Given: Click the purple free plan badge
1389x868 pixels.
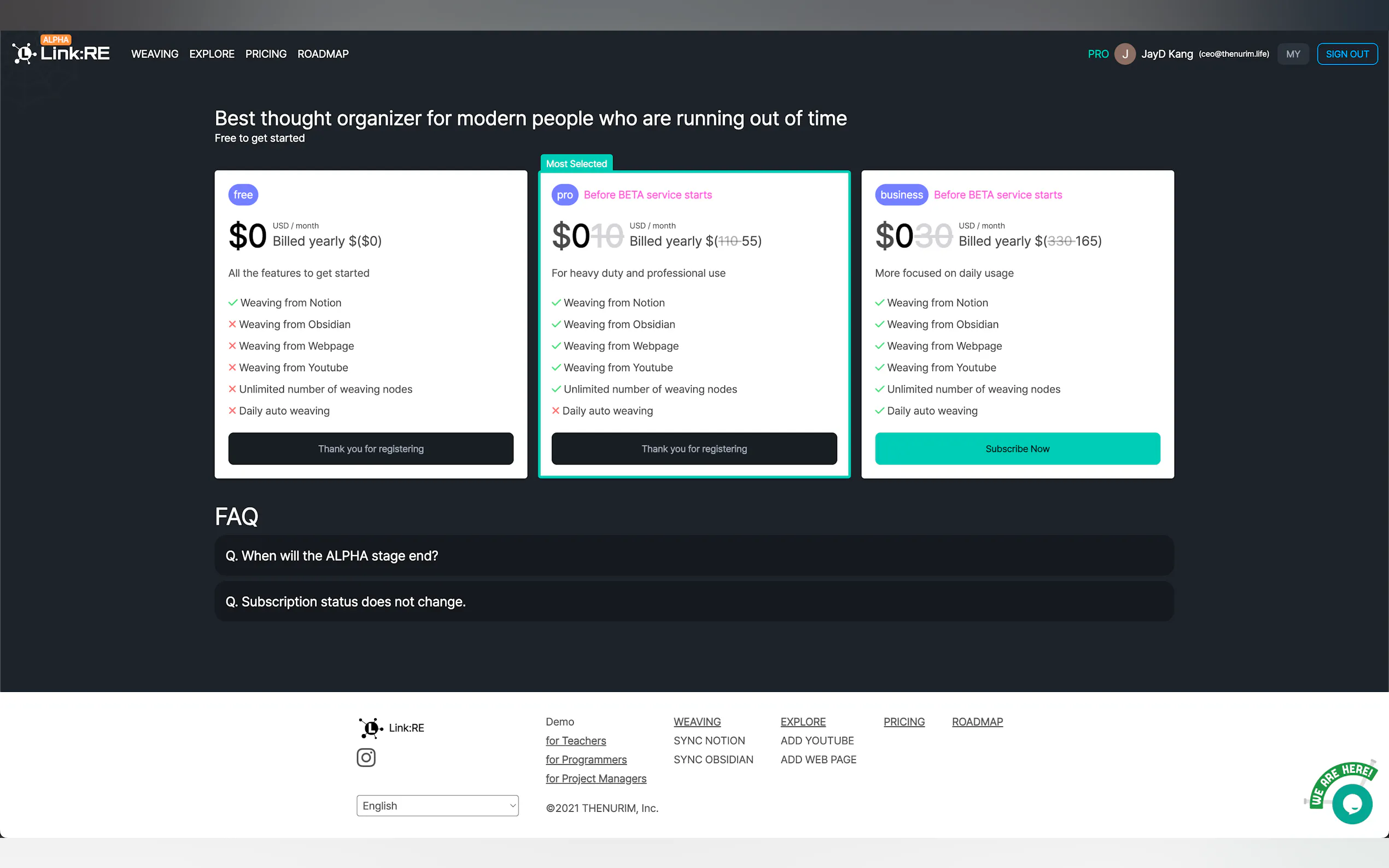Looking at the screenshot, I should tap(243, 195).
